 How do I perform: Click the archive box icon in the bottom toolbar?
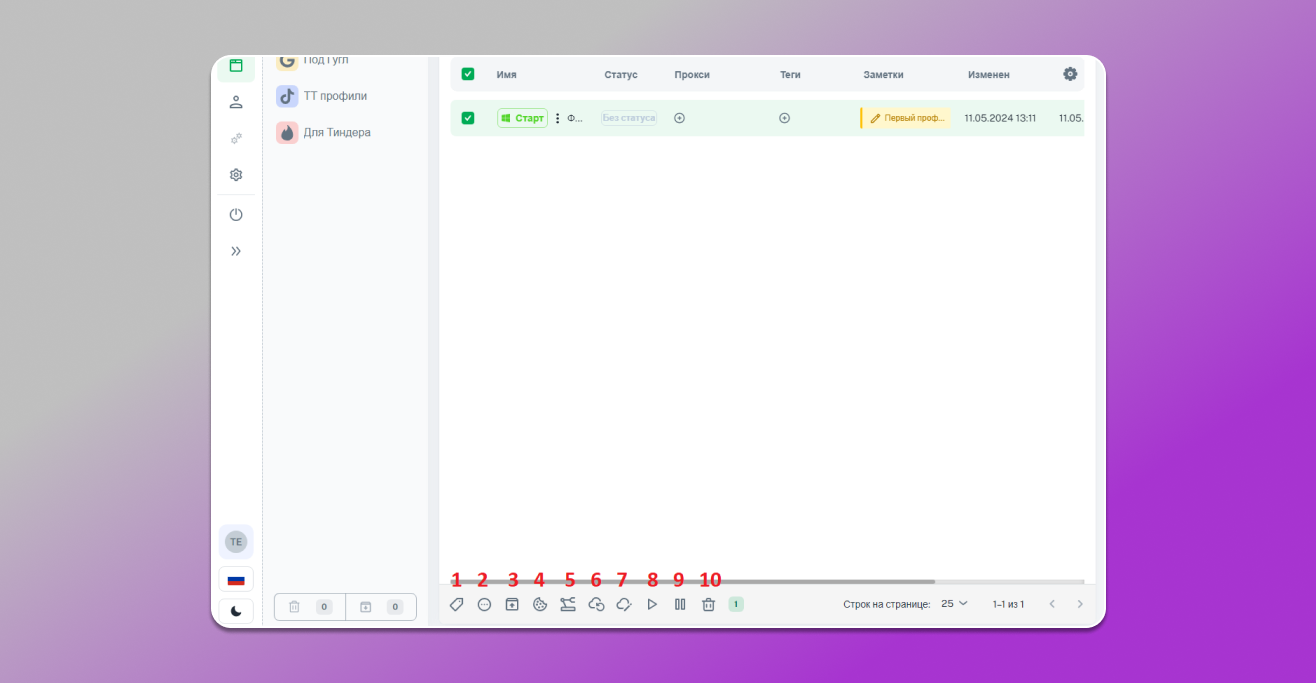click(x=512, y=604)
